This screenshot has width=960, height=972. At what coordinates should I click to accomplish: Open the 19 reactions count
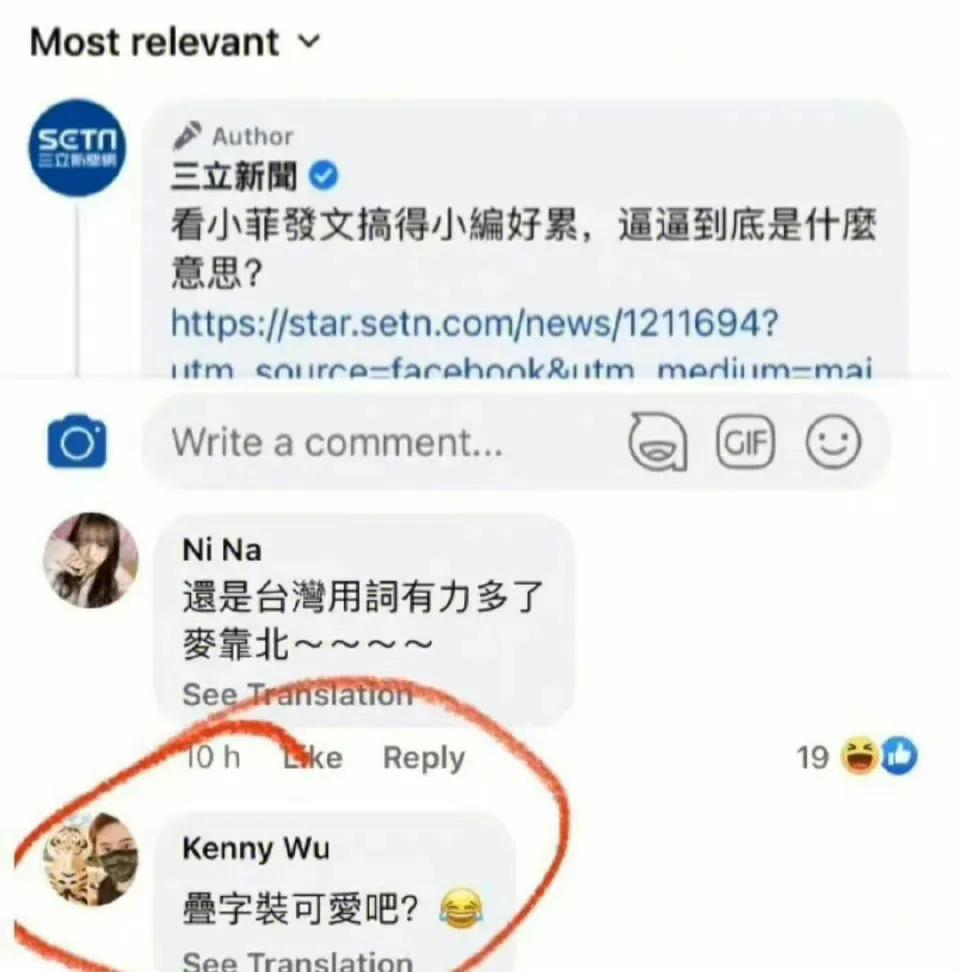pyautogui.click(x=812, y=758)
